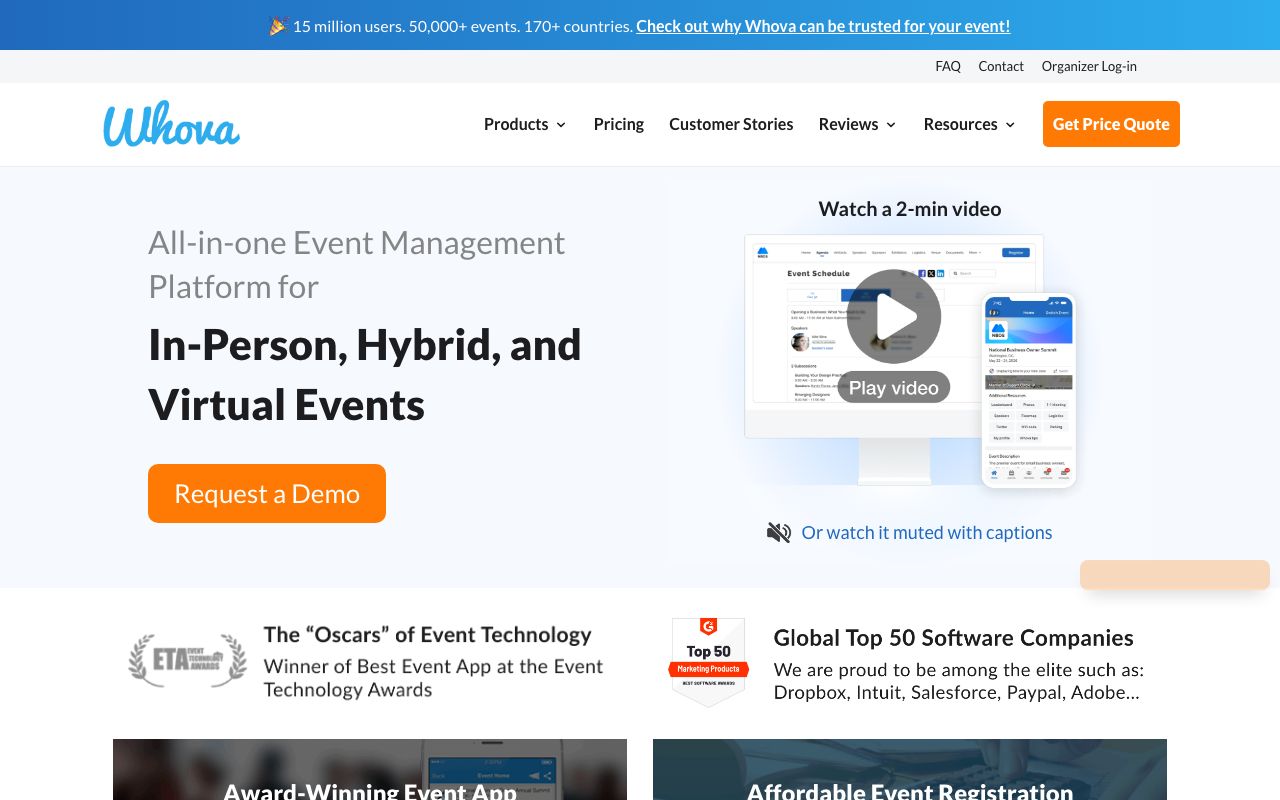Open the FAQ page
The width and height of the screenshot is (1280, 800).
click(x=947, y=66)
